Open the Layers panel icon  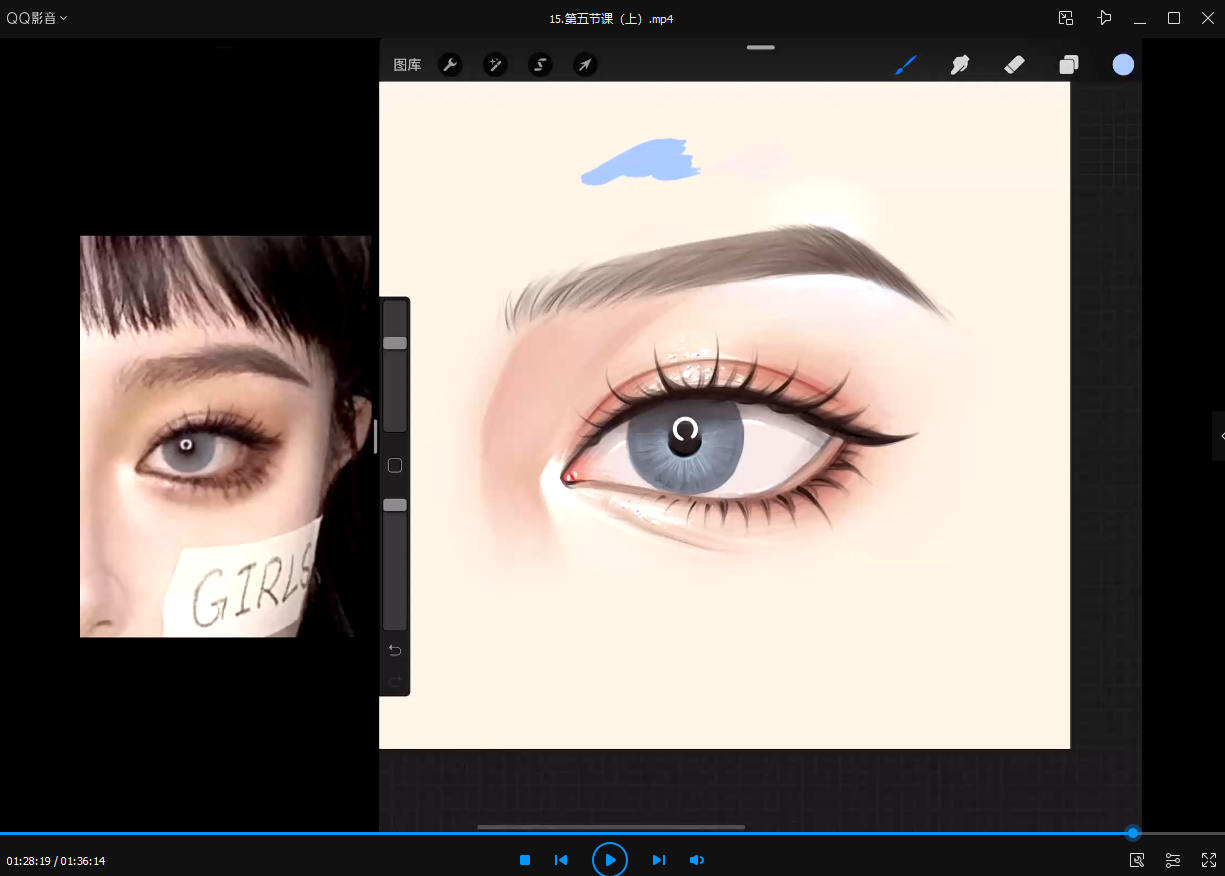[x=1069, y=65]
